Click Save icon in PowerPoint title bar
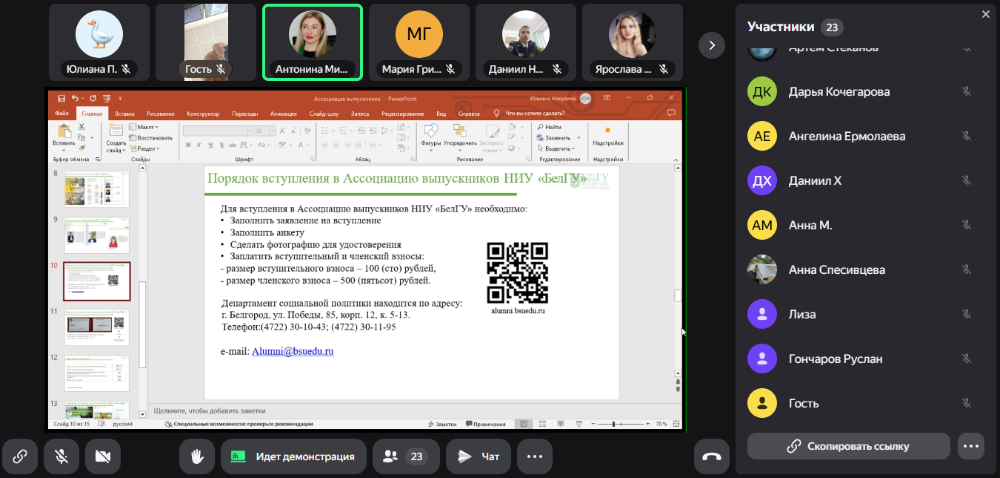This screenshot has width=1000, height=478. click(x=61, y=98)
